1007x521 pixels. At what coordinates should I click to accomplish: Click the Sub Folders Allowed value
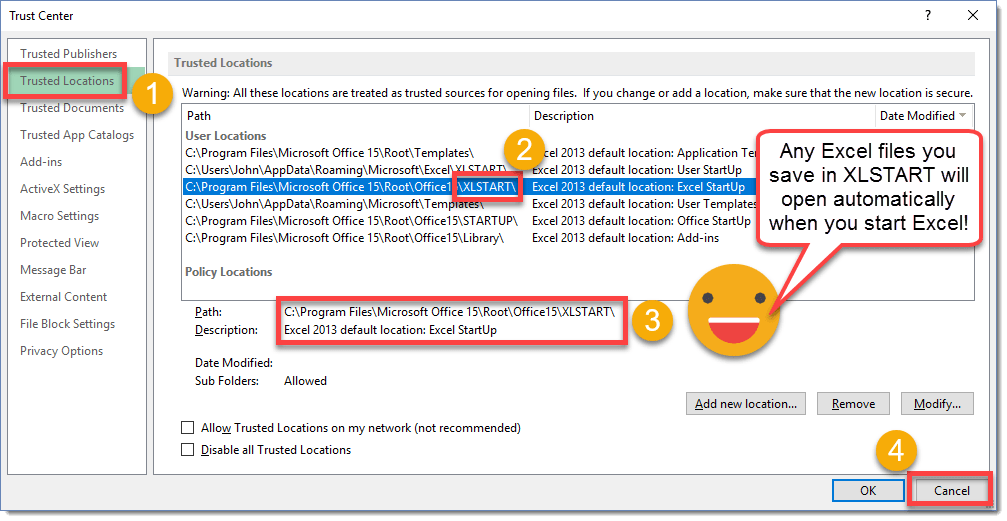305,381
